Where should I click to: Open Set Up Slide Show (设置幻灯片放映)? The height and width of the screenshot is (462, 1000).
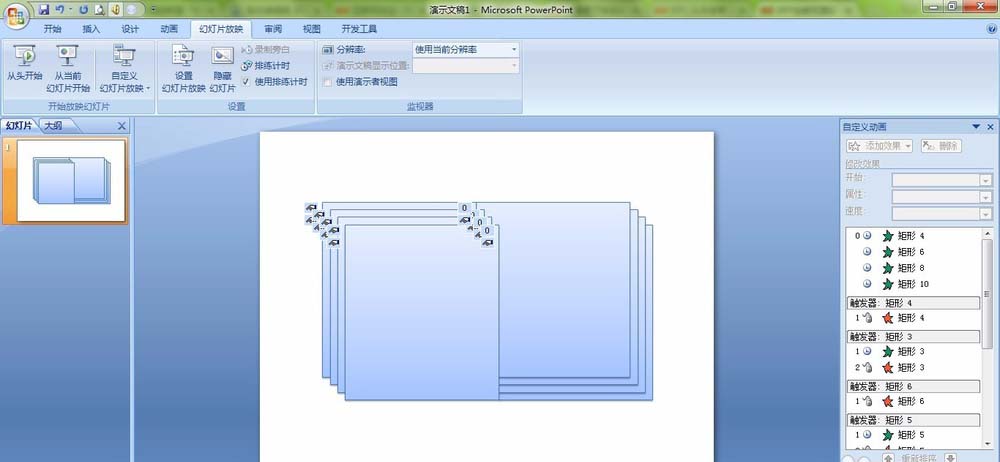pyautogui.click(x=184, y=69)
